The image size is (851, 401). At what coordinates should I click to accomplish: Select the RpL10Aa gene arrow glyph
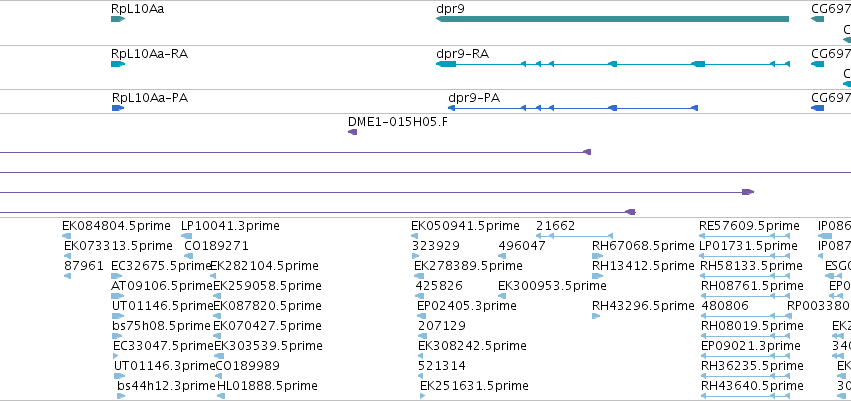(118, 19)
